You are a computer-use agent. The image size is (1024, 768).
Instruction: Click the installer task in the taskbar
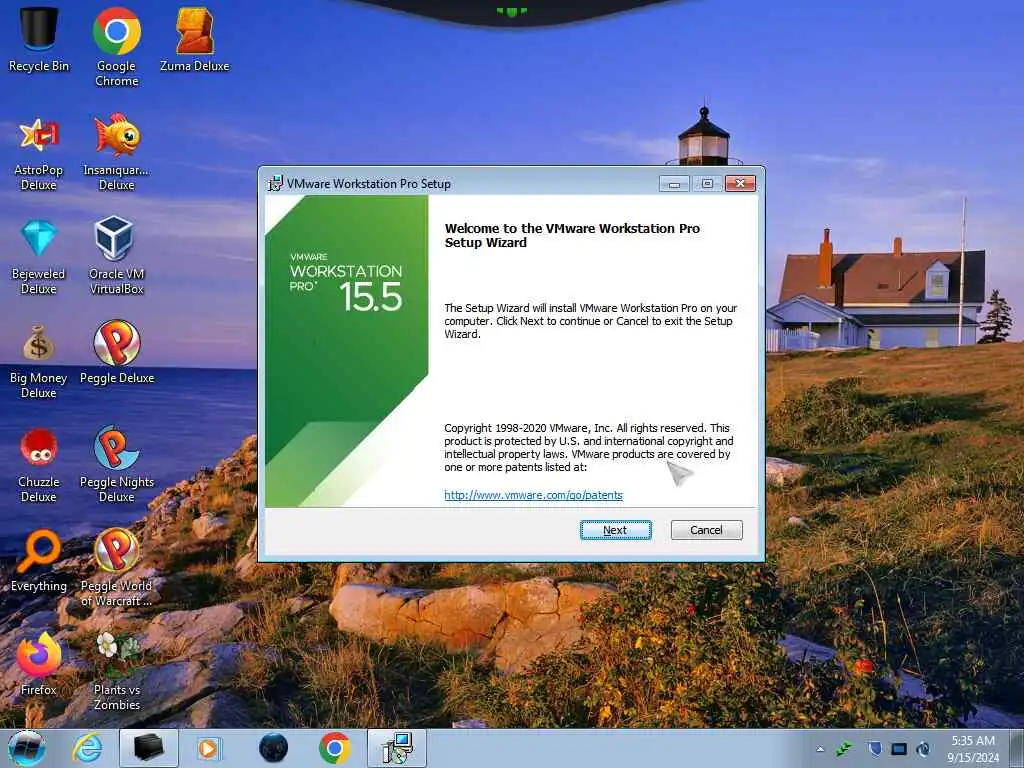click(396, 748)
